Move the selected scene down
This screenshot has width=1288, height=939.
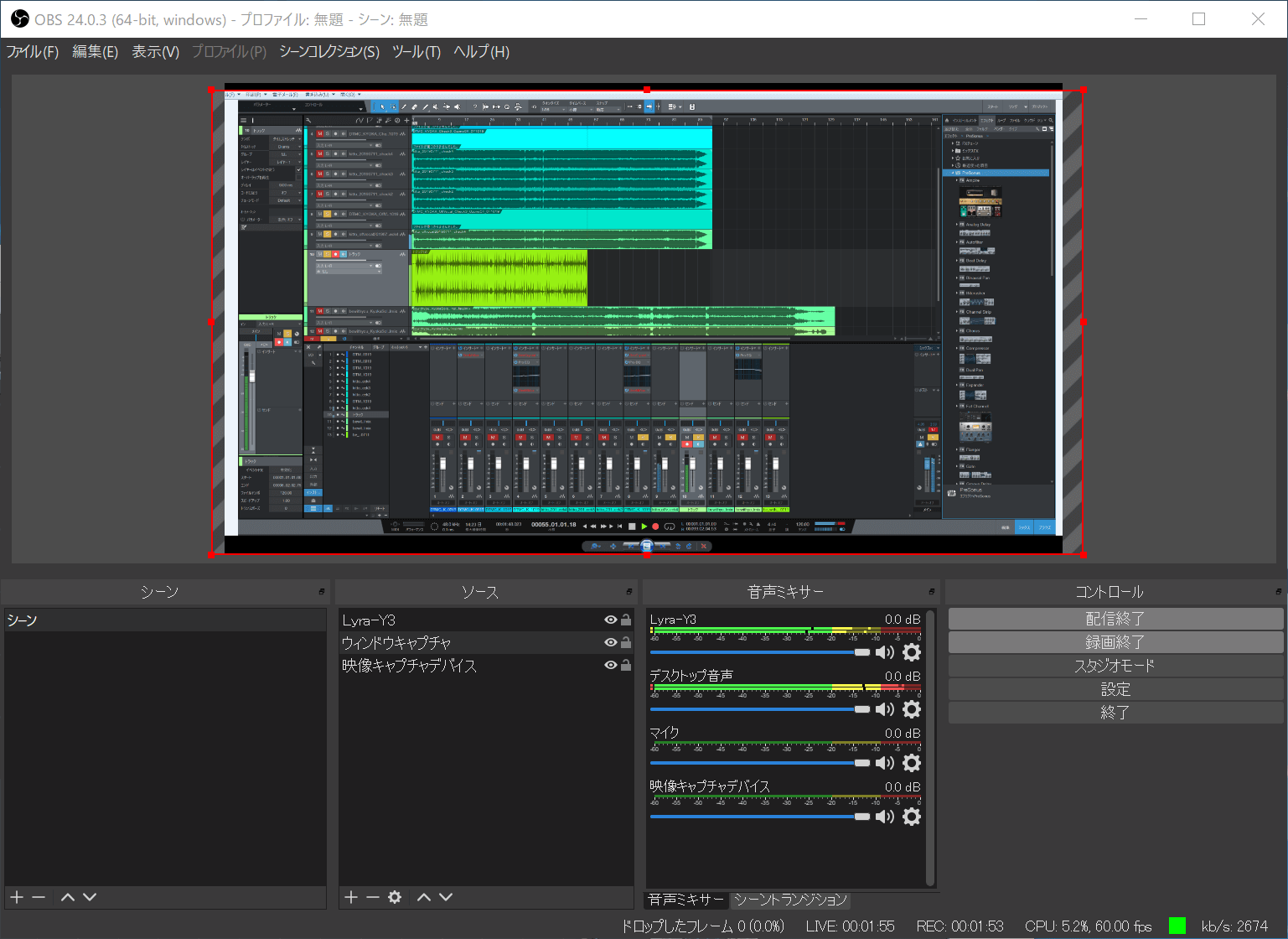[x=90, y=897]
